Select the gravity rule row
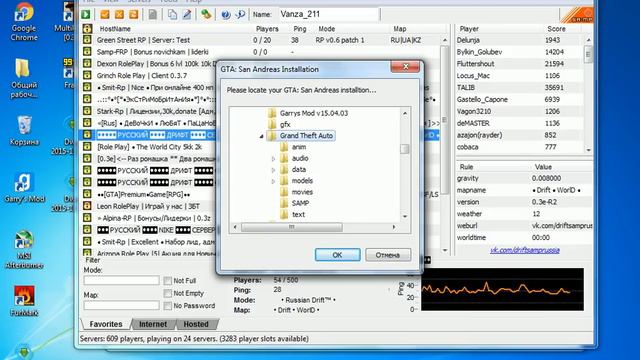The image size is (640, 360). pyautogui.click(x=524, y=178)
